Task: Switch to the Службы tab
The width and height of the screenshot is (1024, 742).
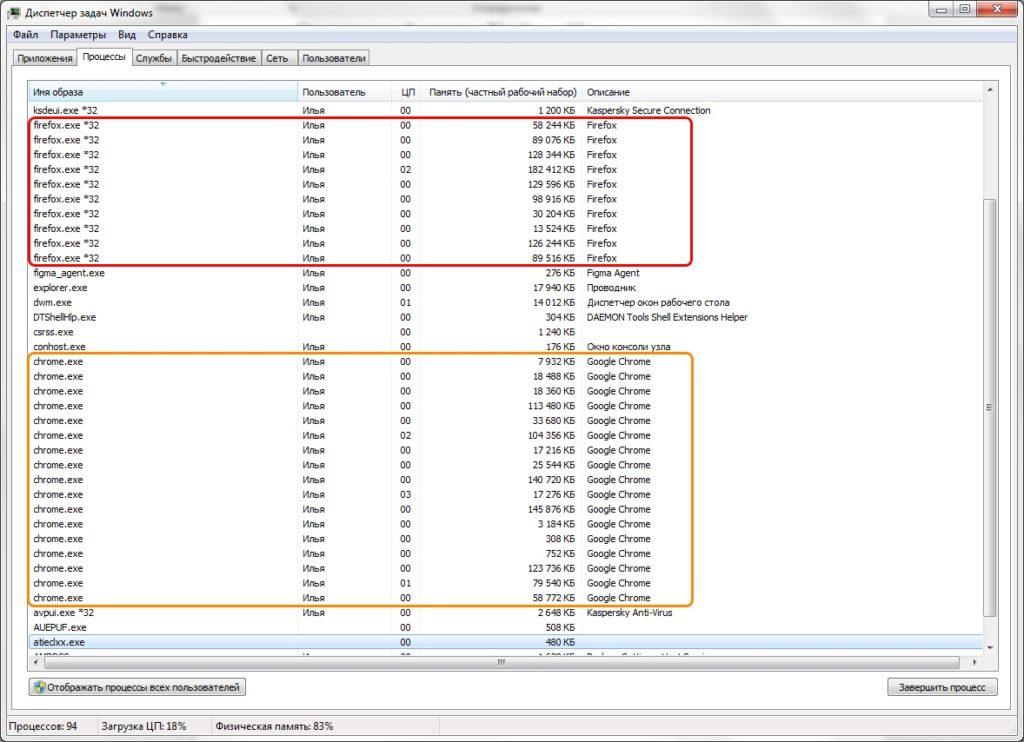Action: [x=153, y=58]
